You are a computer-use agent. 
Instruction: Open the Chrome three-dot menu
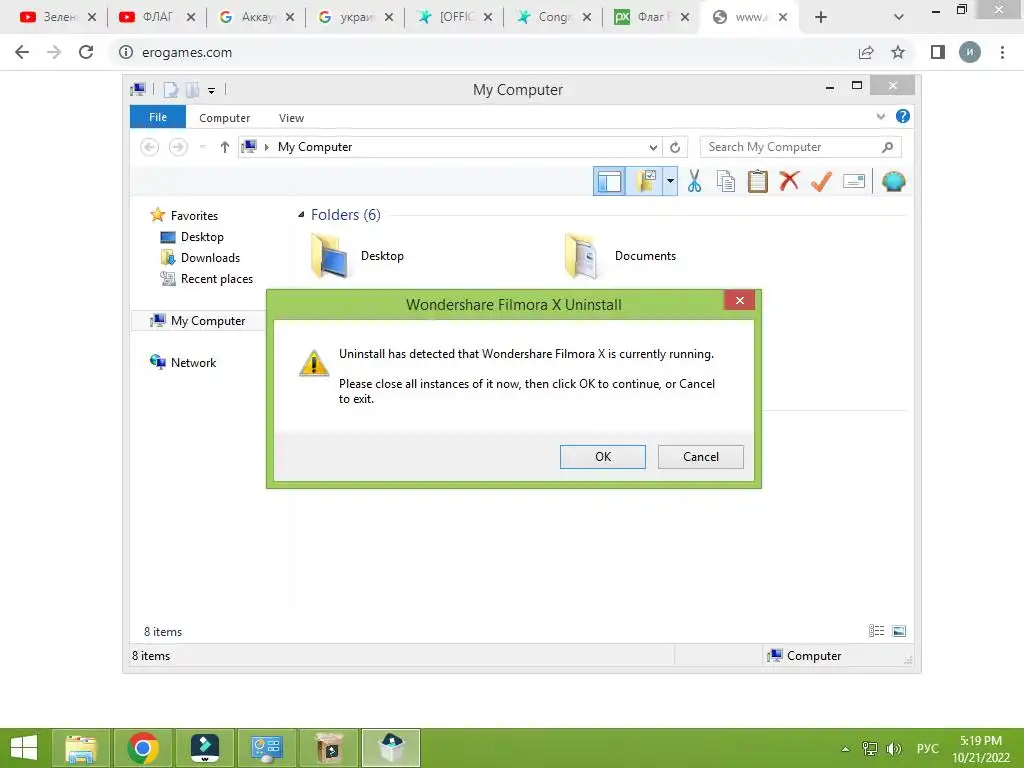(1002, 52)
